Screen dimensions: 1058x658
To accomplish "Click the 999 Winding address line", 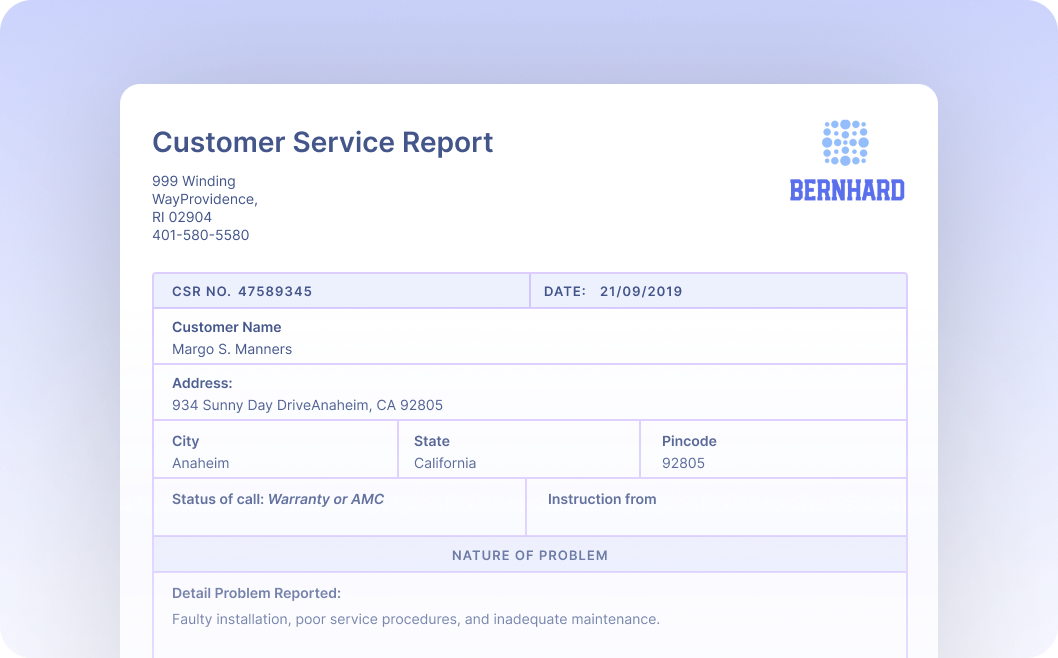I will click(194, 181).
